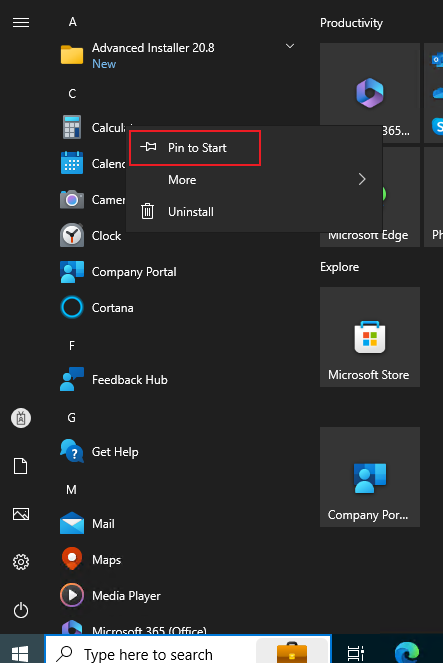Open the Mail app icon
The width and height of the screenshot is (443, 663).
(x=72, y=523)
